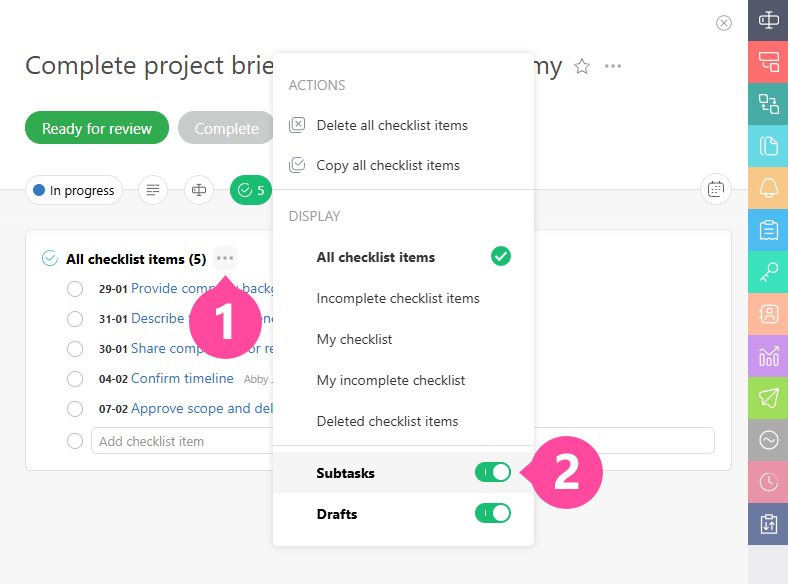Open the Confirm timeline checklist link

point(182,379)
